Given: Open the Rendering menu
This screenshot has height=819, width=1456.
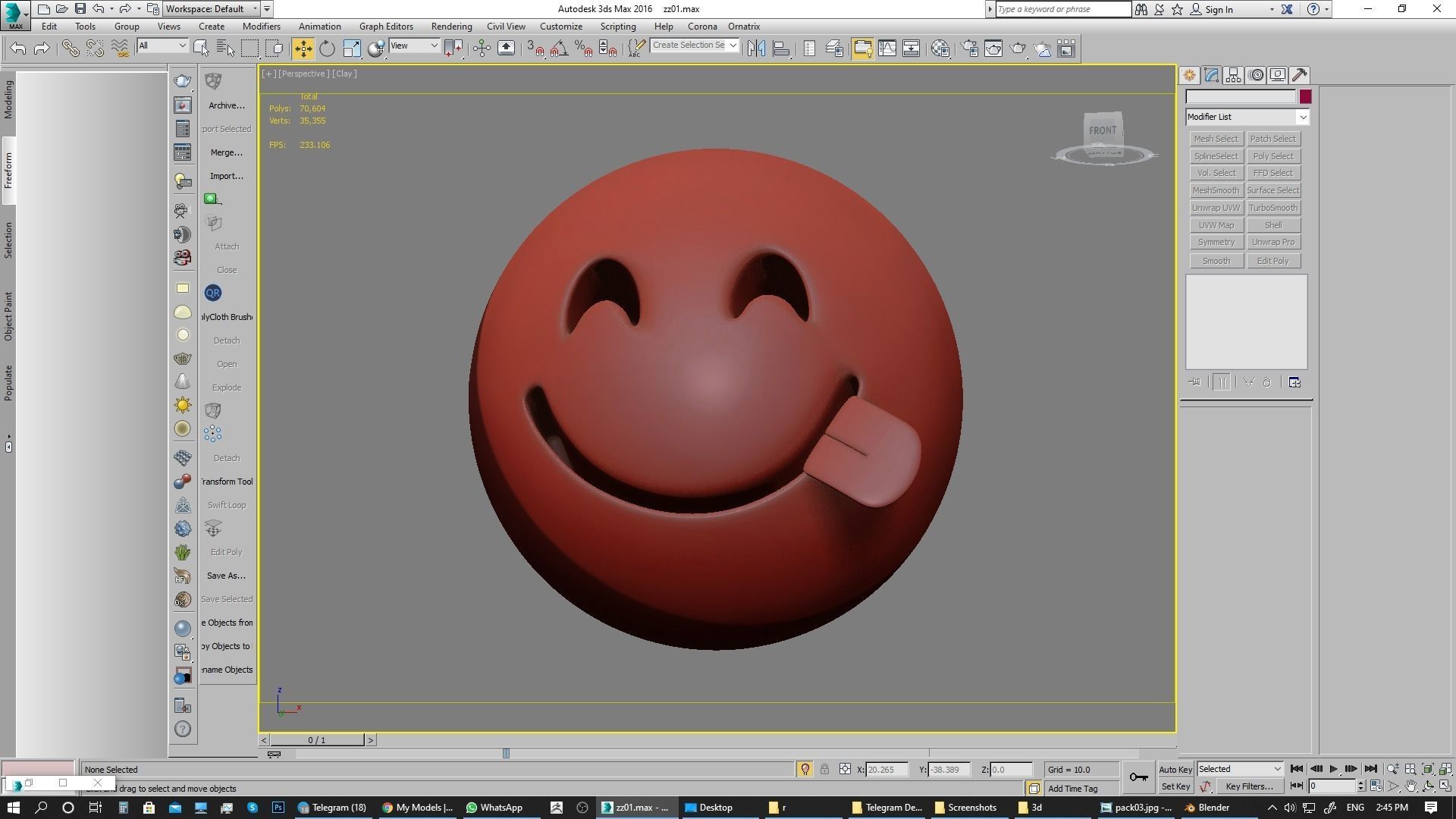Looking at the screenshot, I should [451, 27].
